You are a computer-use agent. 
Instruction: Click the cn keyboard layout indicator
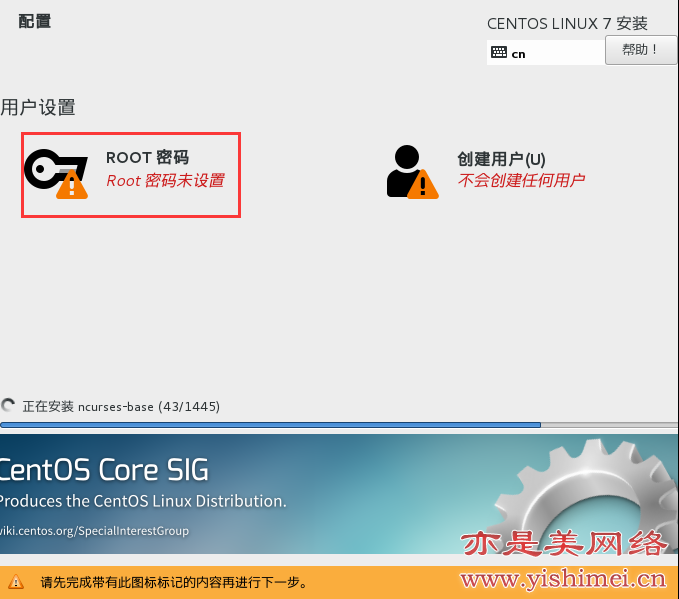tap(546, 53)
